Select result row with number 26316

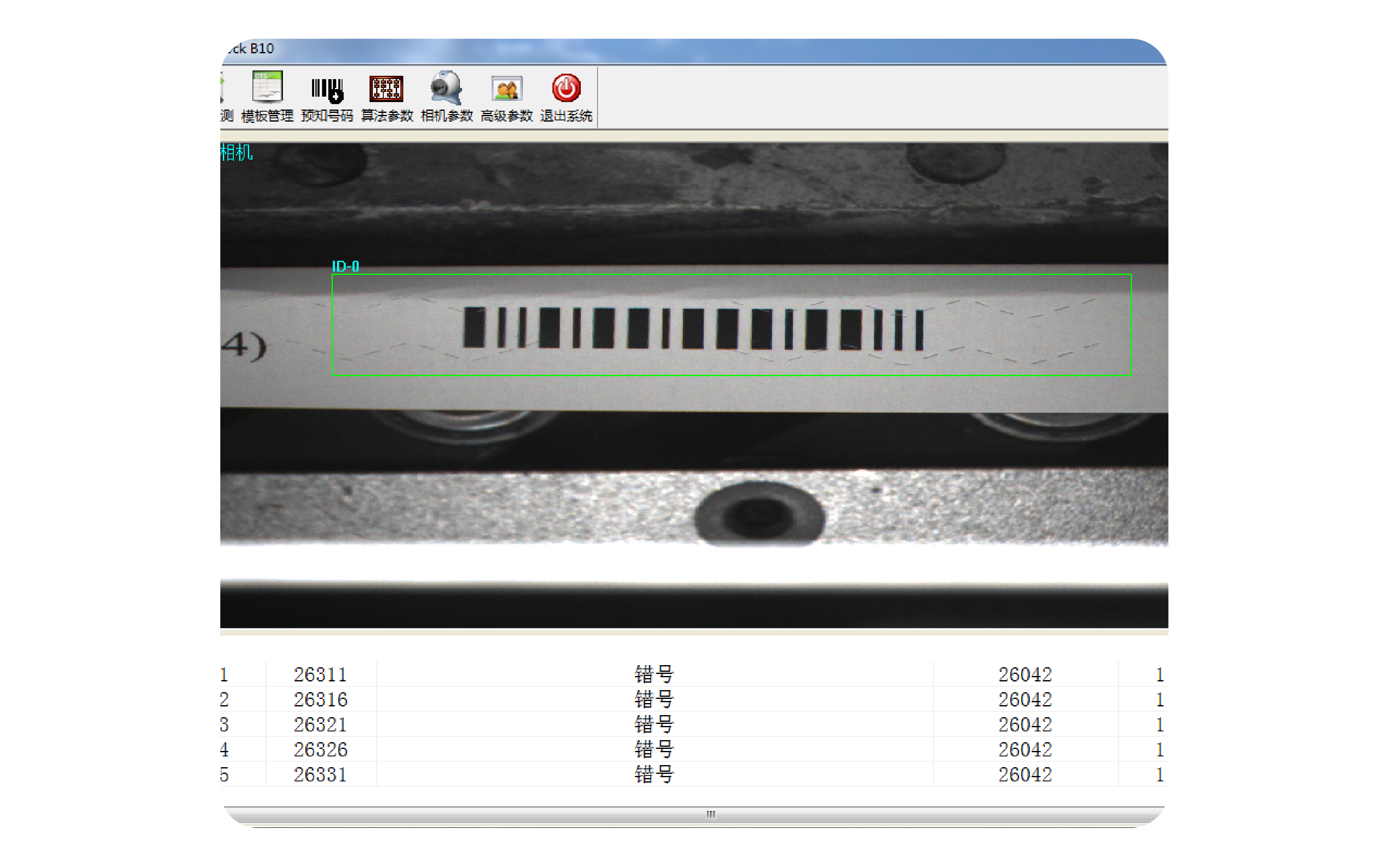pos(320,700)
